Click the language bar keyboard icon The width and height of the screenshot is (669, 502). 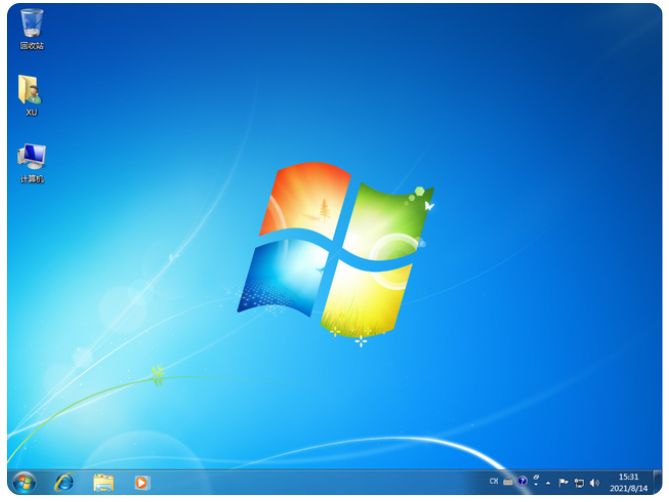tap(508, 482)
